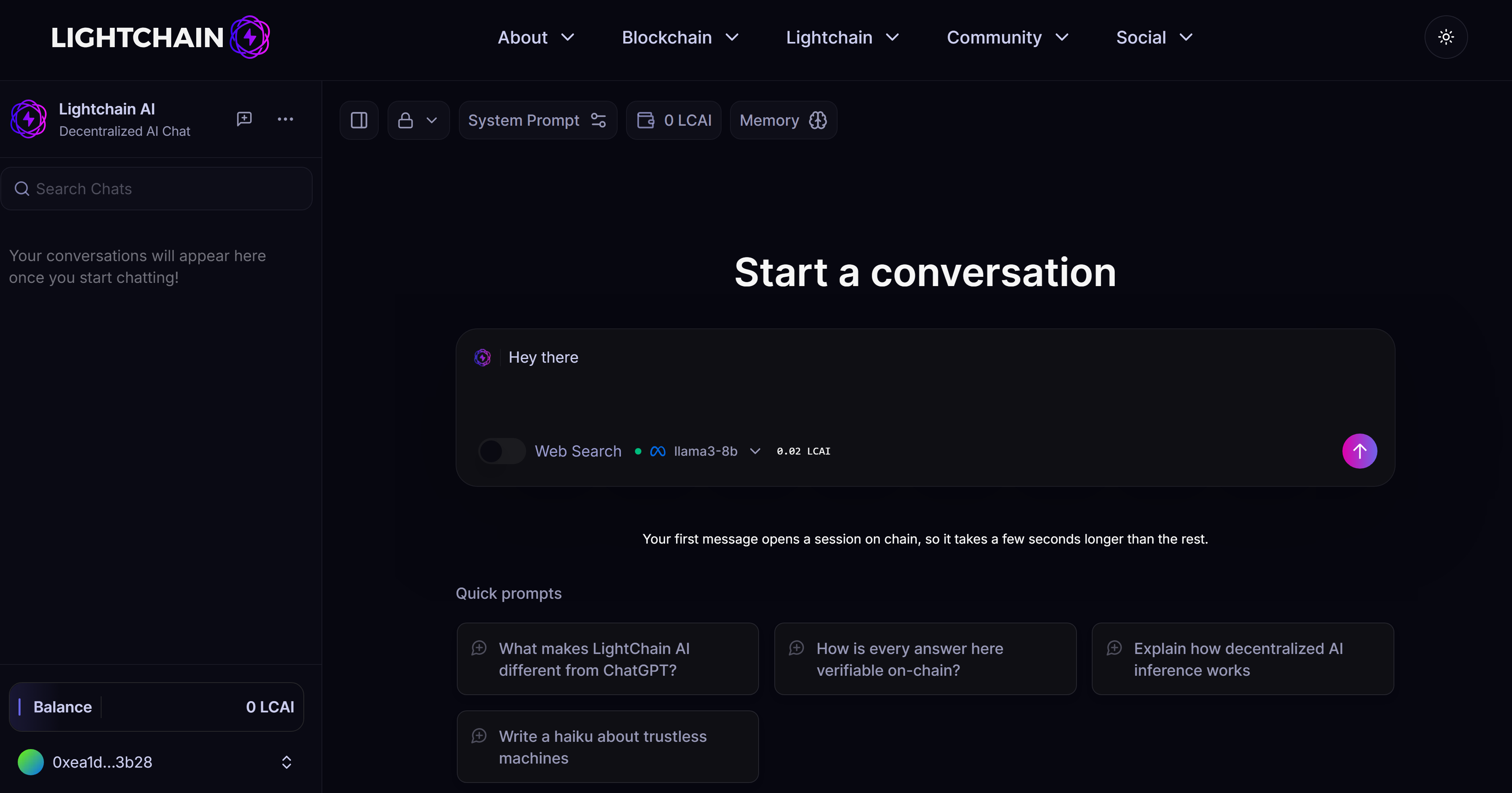This screenshot has height=793, width=1512.
Task: Click the chevron next to Blockchain
Action: point(731,37)
